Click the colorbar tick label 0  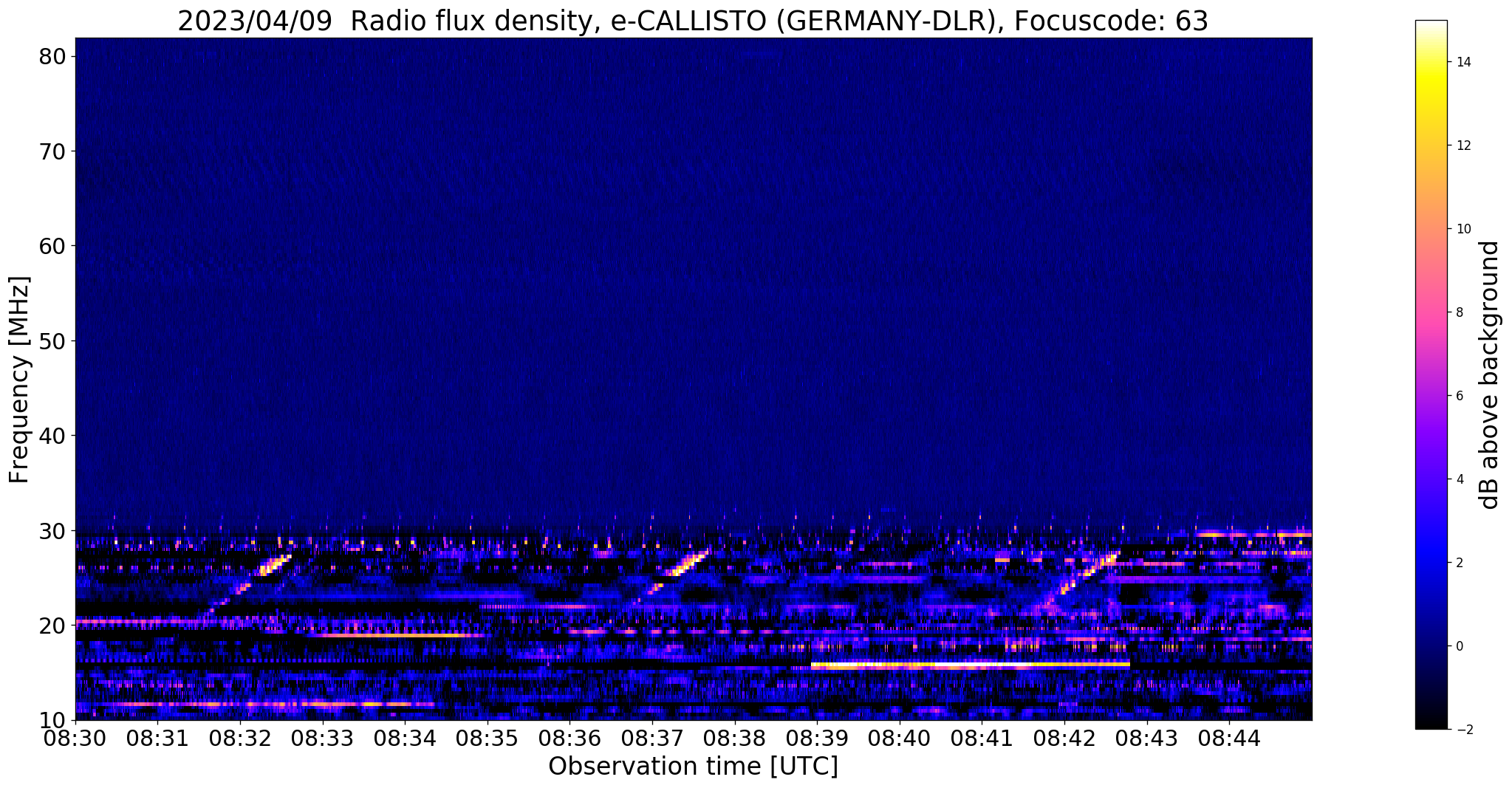point(1458,646)
